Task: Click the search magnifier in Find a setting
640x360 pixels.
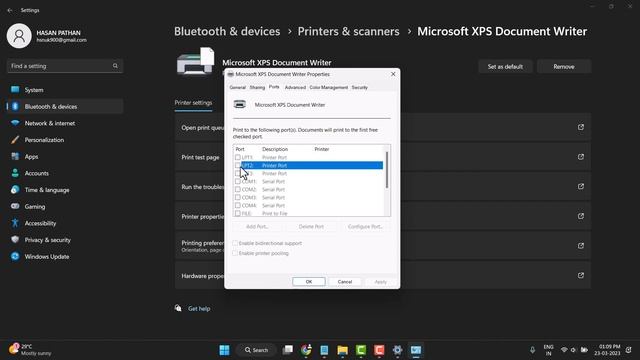Action: pos(115,66)
